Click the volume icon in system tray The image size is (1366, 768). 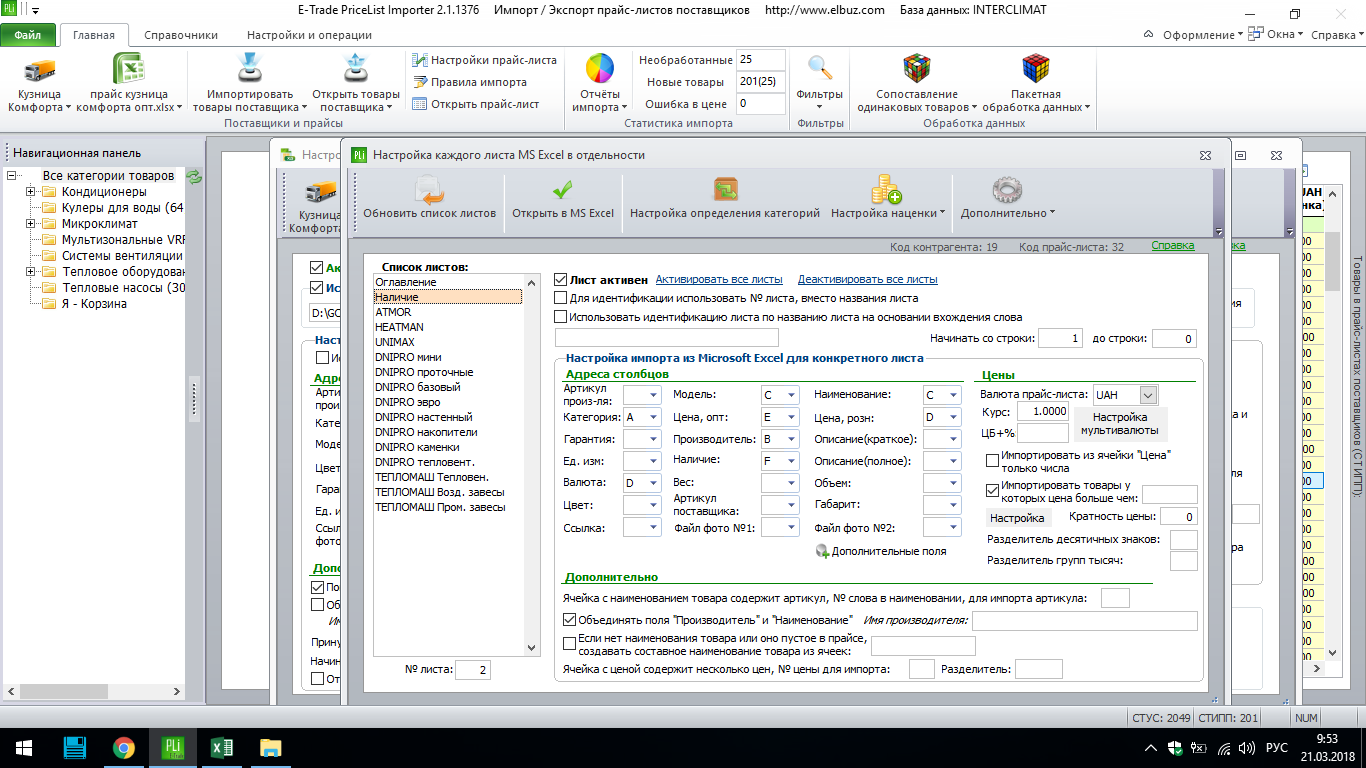tap(1246, 748)
